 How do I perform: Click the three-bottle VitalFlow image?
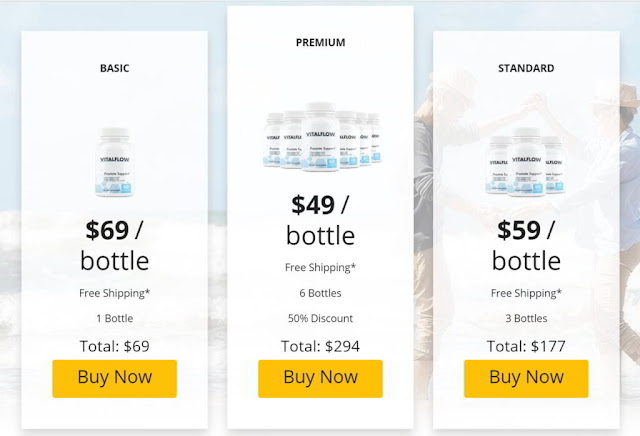pyautogui.click(x=526, y=162)
